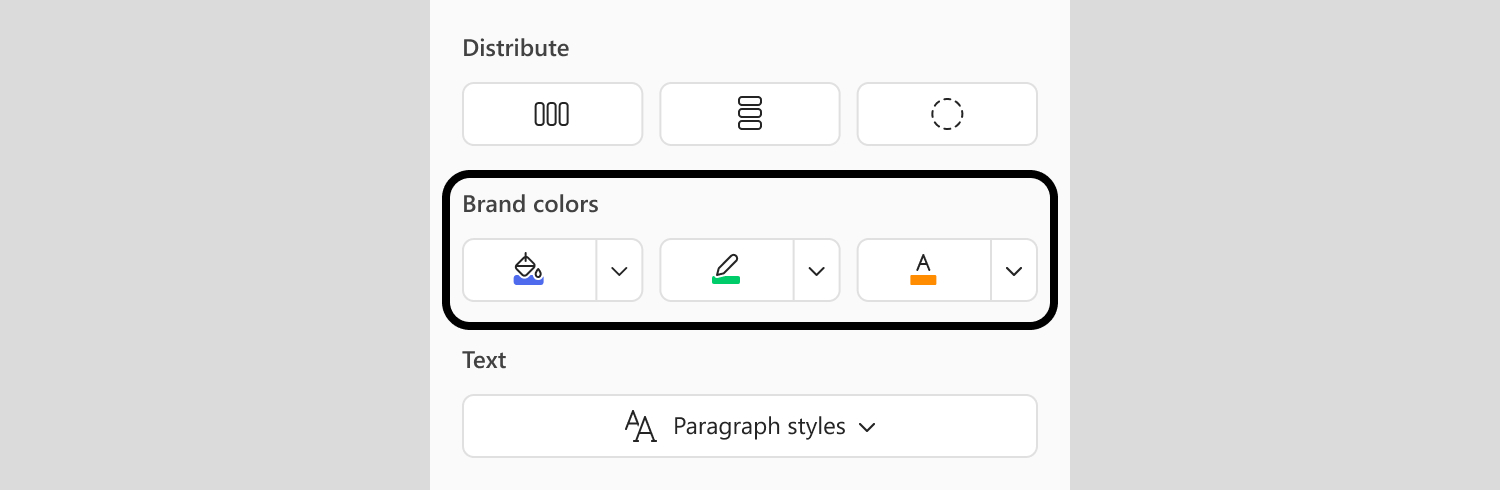Screen dimensions: 1500x490
Task: Apply the paint bucket fill color
Action: point(529,270)
